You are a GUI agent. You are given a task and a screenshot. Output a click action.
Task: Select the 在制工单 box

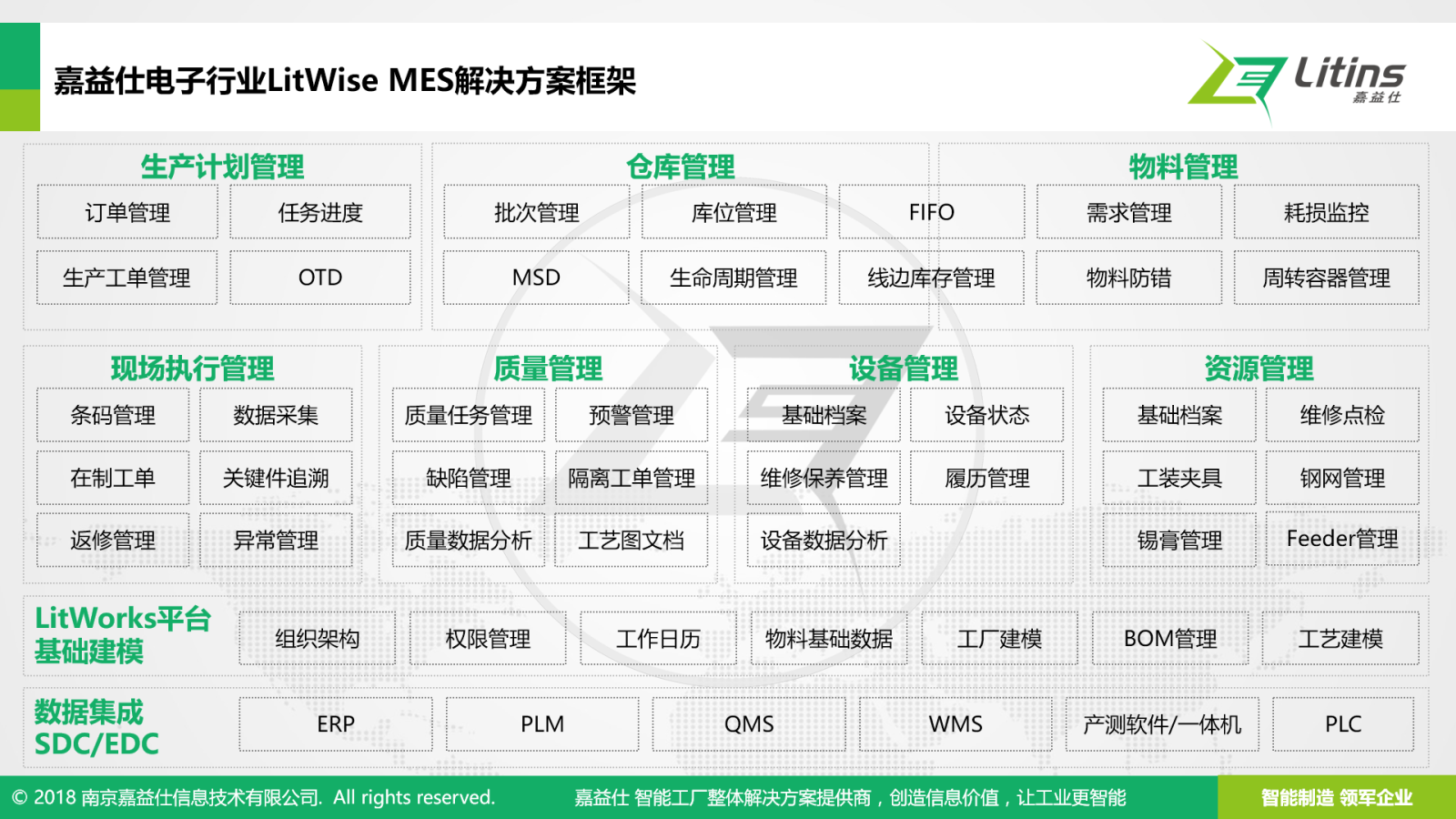(x=113, y=478)
